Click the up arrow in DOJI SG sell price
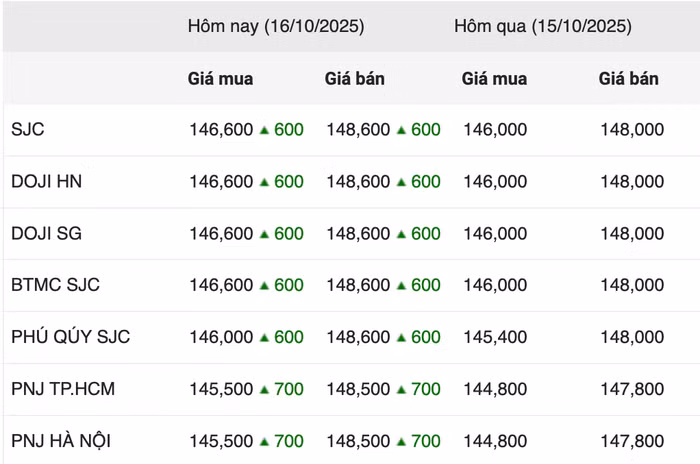The image size is (700, 464). (x=401, y=234)
